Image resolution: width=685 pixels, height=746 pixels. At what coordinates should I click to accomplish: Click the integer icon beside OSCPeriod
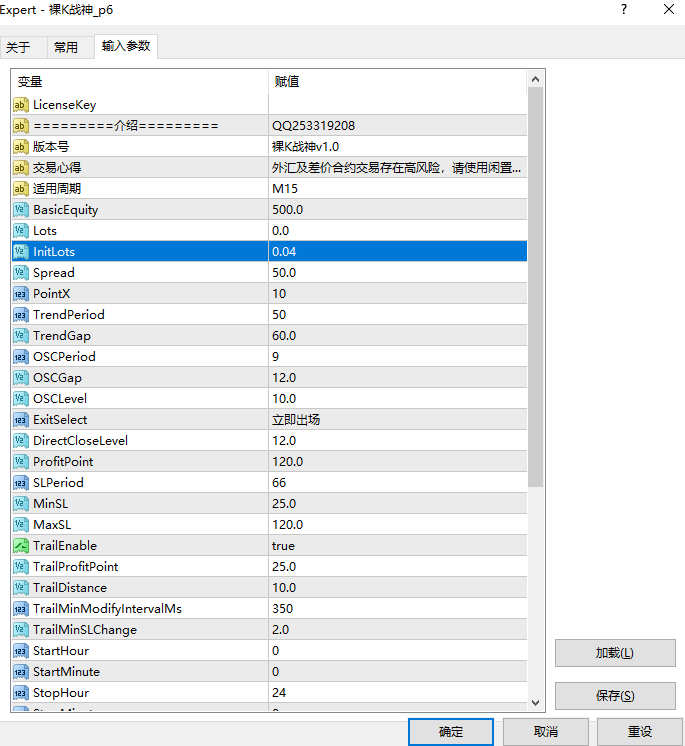point(20,356)
